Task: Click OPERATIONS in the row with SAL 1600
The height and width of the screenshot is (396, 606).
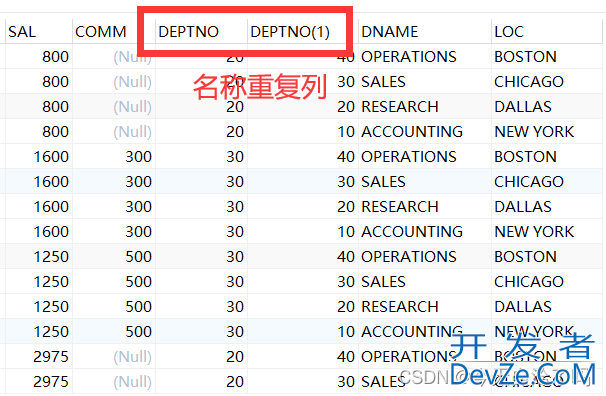Action: point(409,157)
